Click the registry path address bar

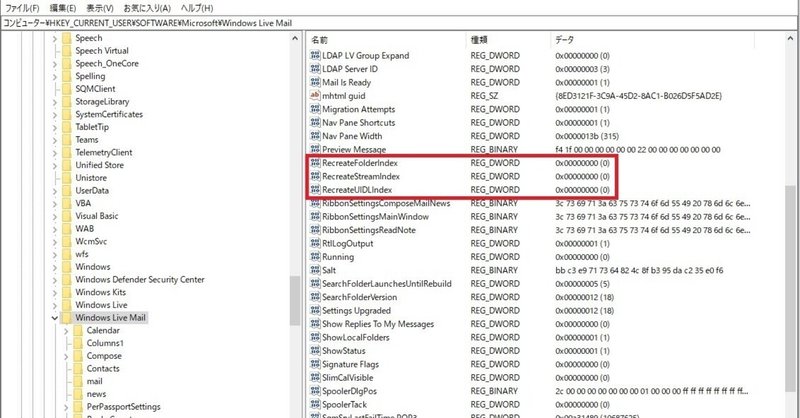click(x=399, y=23)
